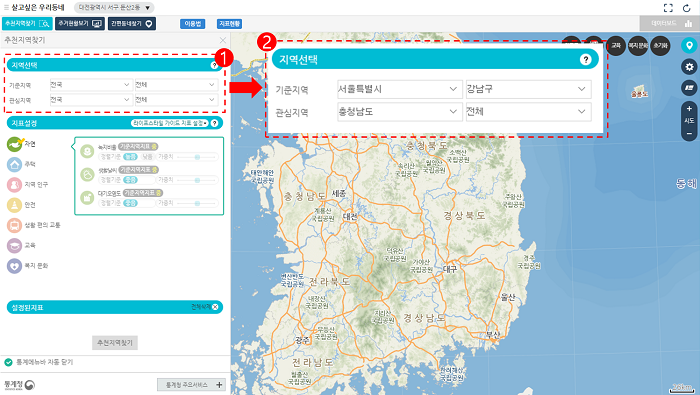700x395 pixels.
Task: Zoom in the map with the plus button
Action: tap(689, 108)
